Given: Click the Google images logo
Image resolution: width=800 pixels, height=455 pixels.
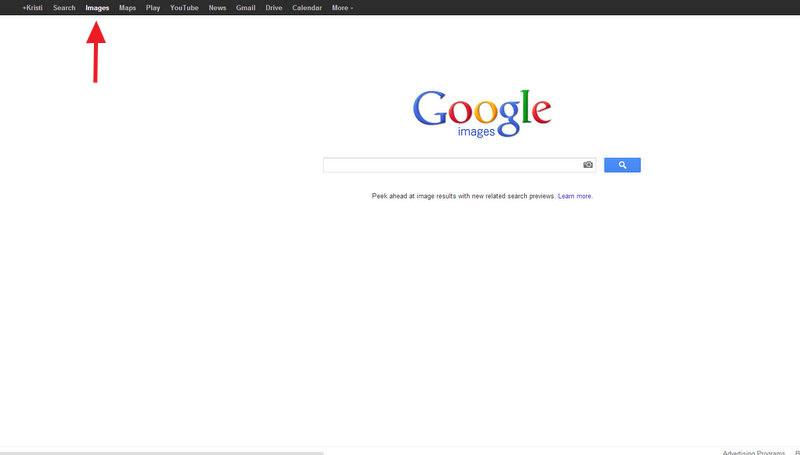Looking at the screenshot, I should pos(482,113).
